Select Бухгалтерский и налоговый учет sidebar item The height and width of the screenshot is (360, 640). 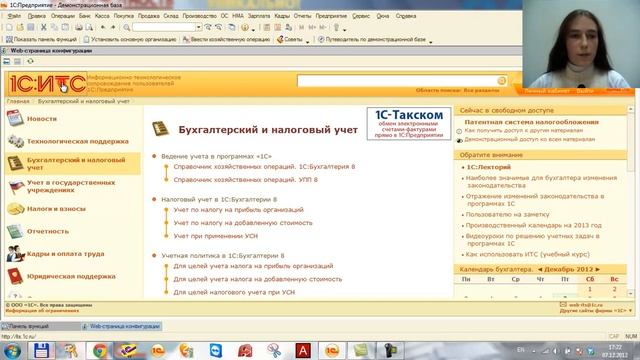tap(73, 164)
